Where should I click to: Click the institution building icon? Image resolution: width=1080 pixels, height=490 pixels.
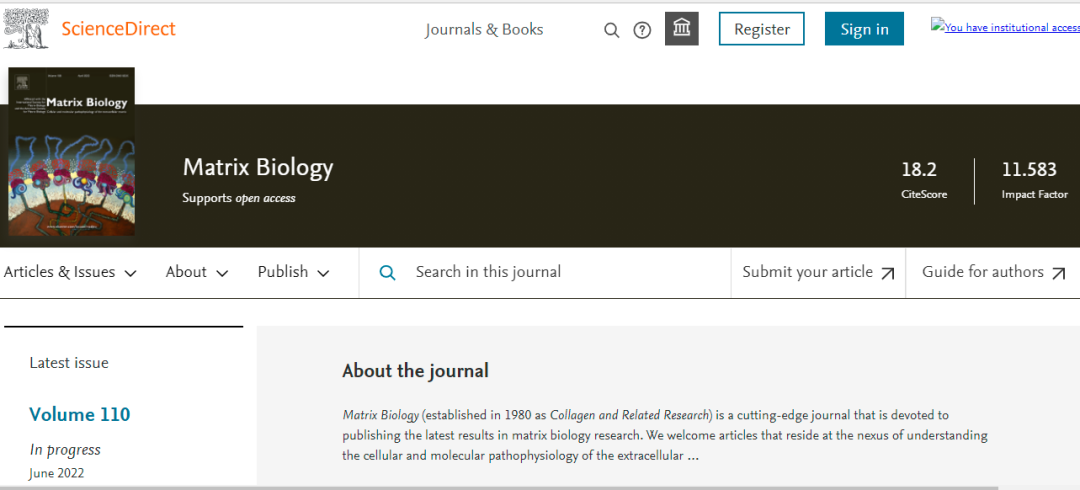[682, 29]
